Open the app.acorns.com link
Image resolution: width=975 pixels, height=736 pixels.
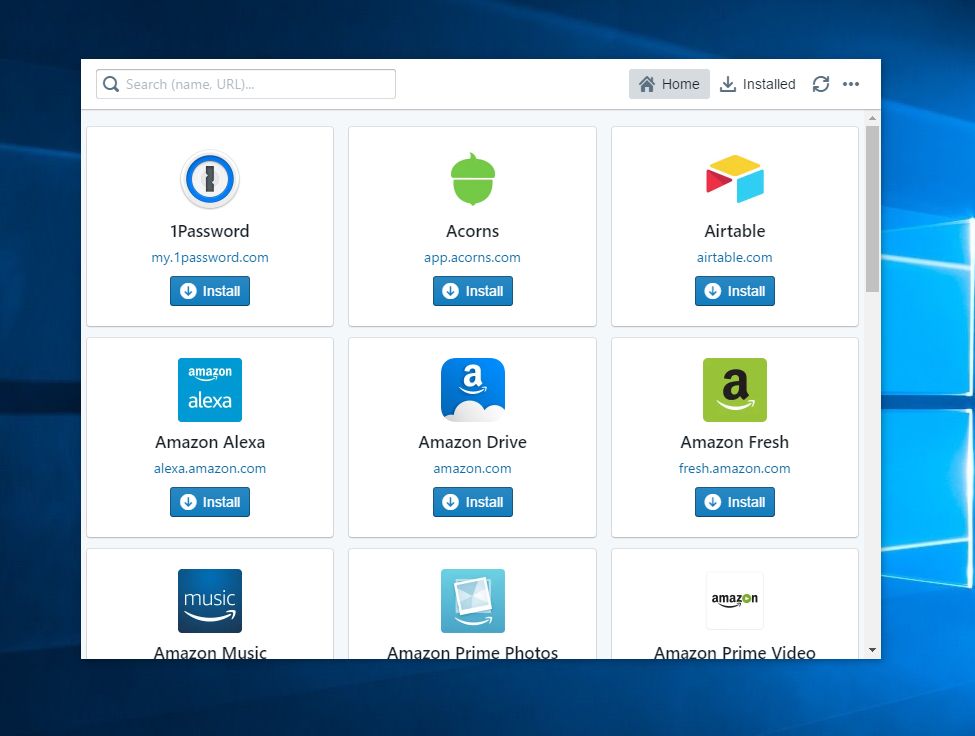(473, 257)
